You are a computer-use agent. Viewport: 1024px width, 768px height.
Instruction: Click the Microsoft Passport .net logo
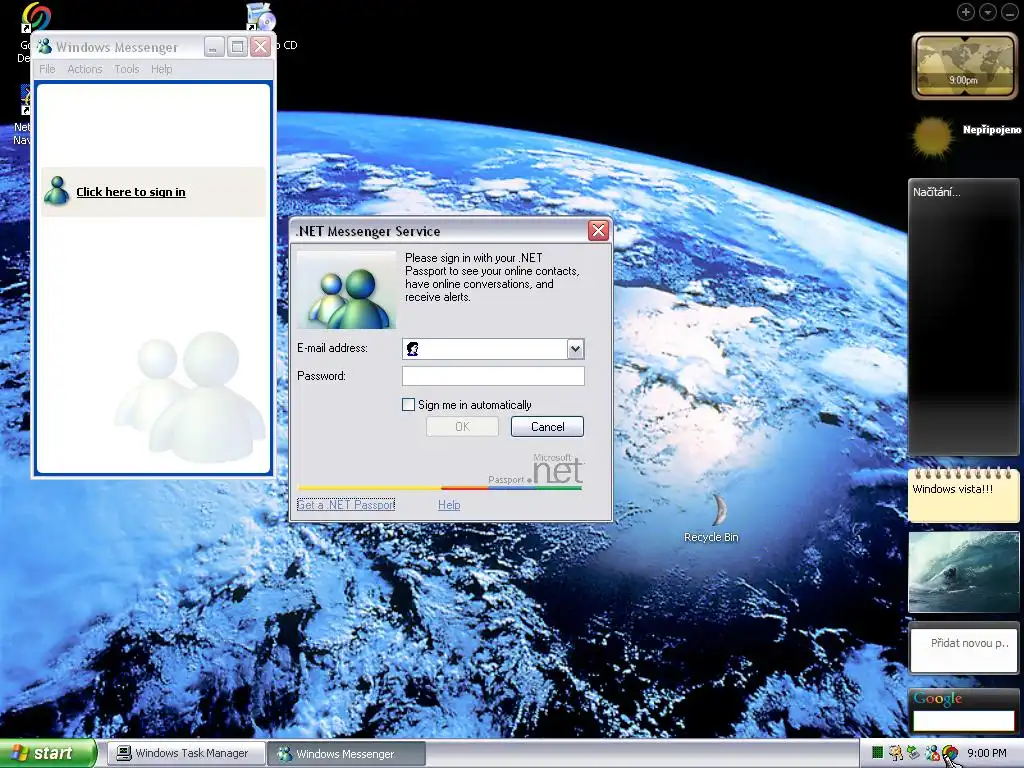536,470
